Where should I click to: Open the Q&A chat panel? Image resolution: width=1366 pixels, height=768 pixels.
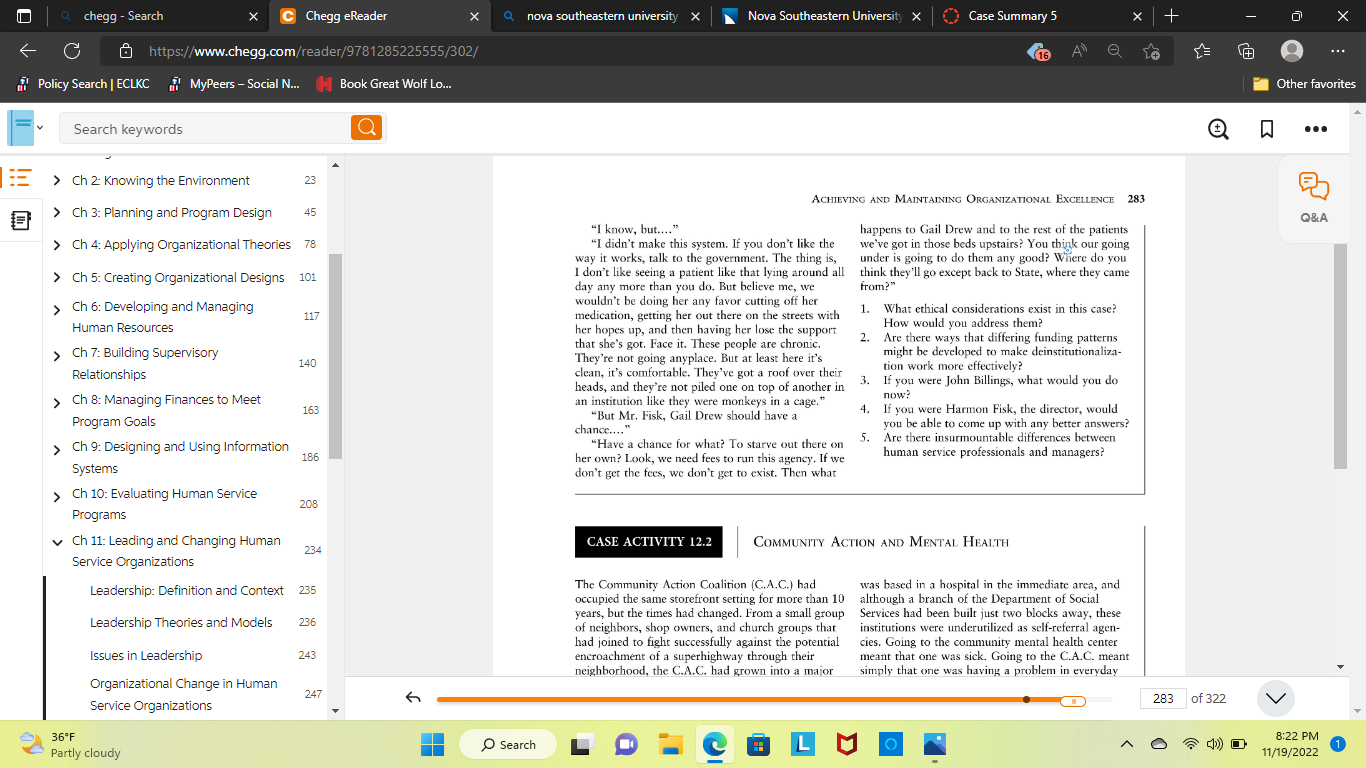click(x=1314, y=197)
